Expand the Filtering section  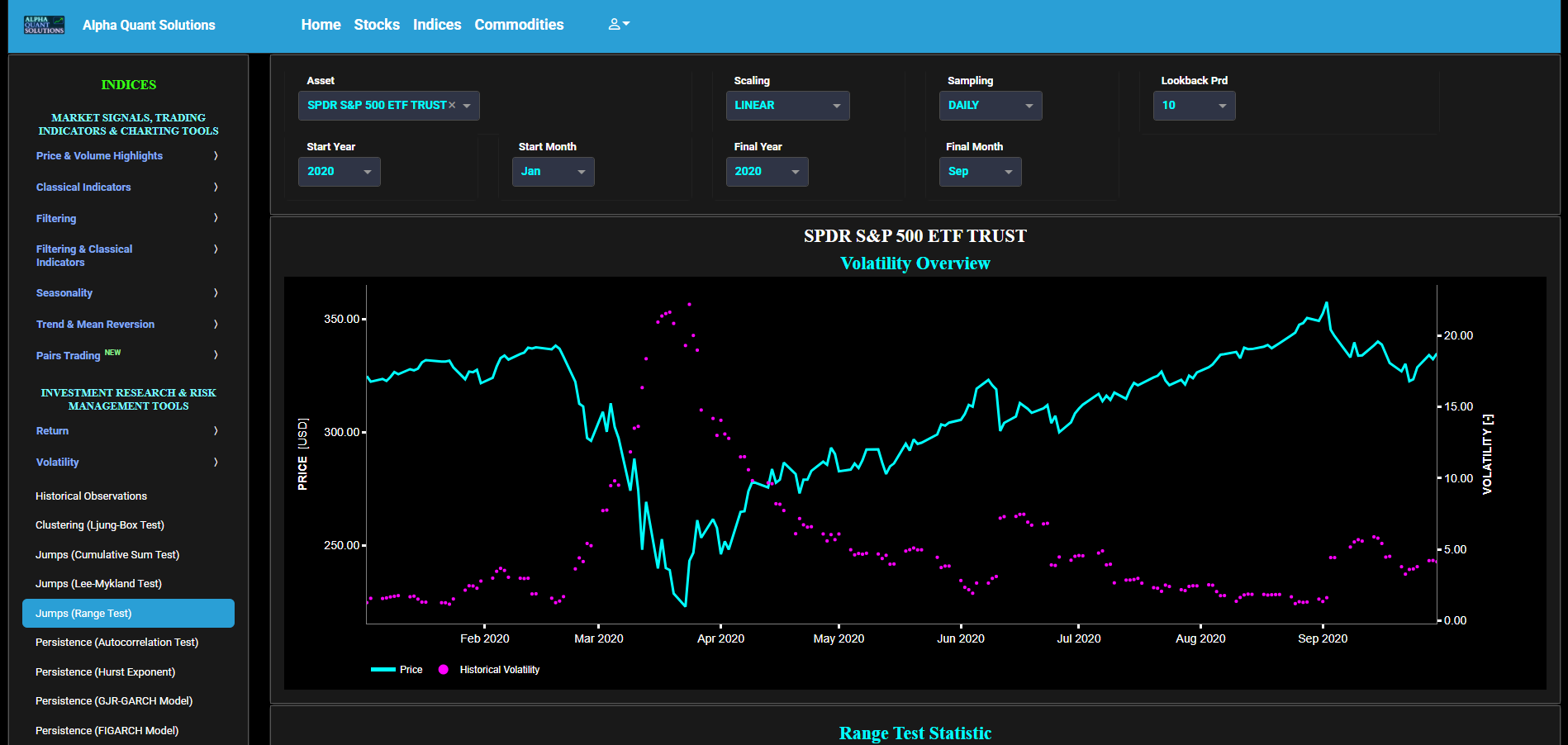tap(127, 219)
